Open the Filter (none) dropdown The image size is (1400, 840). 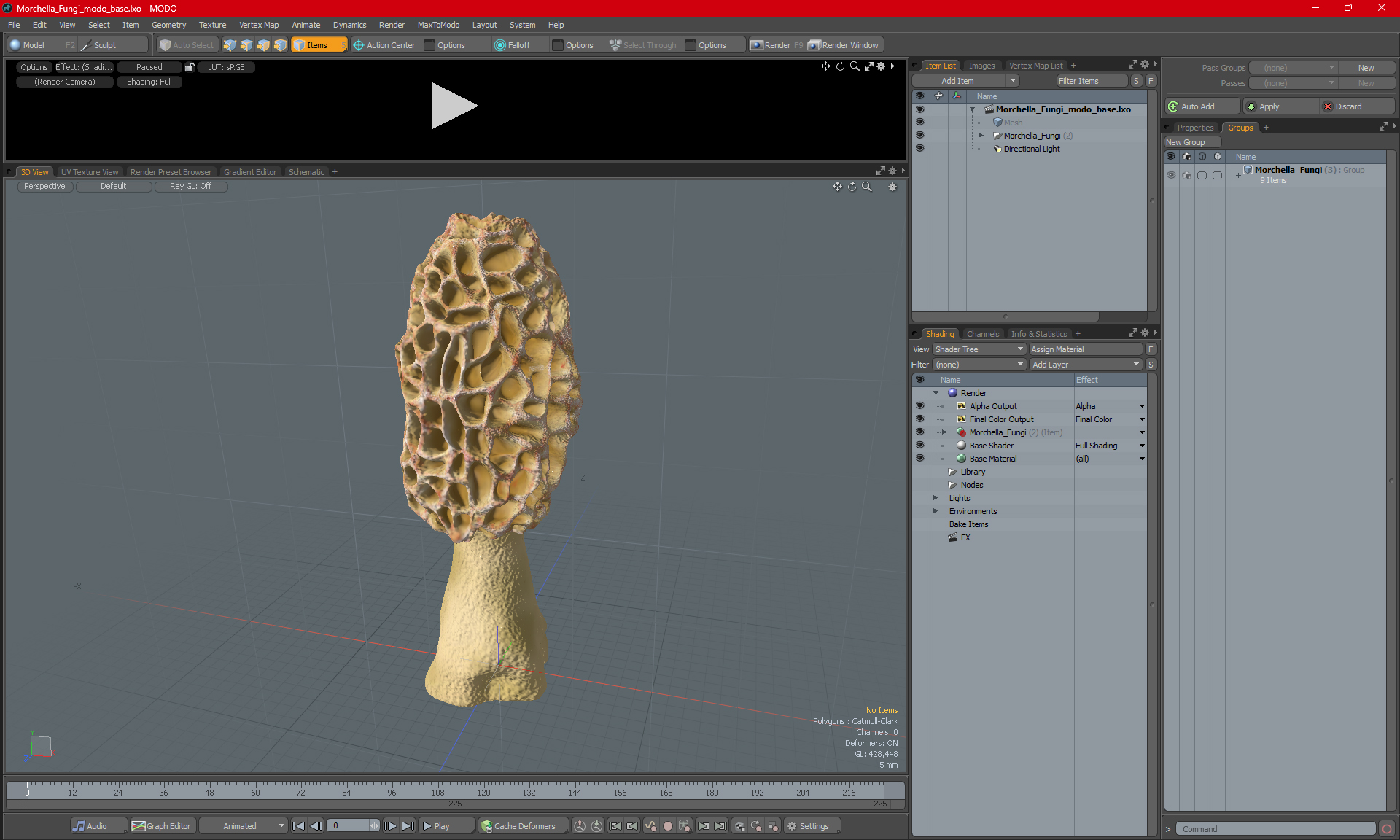pyautogui.click(x=979, y=365)
